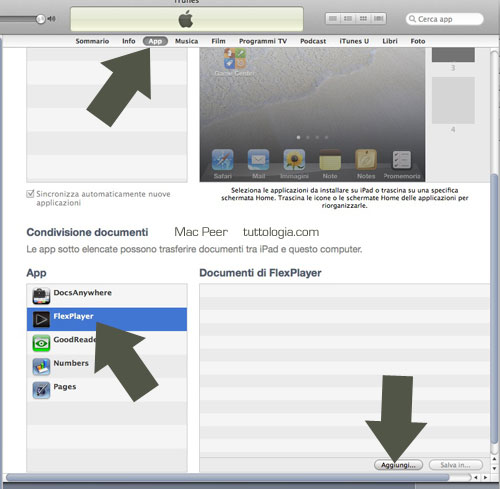Select the FlexPlayer row label
Screen dimensions: 500x489
[73, 316]
